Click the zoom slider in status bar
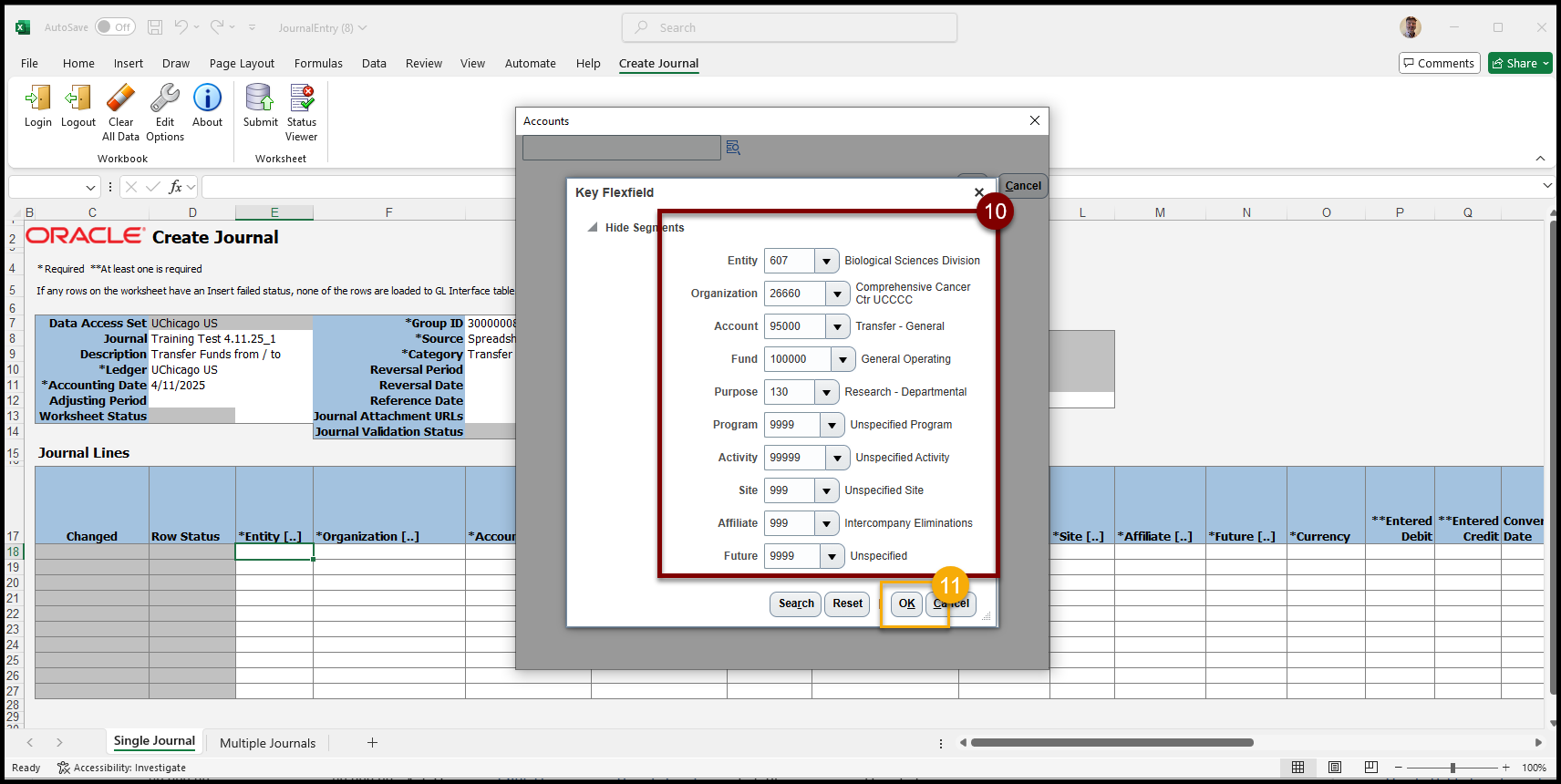1561x784 pixels. (1452, 768)
